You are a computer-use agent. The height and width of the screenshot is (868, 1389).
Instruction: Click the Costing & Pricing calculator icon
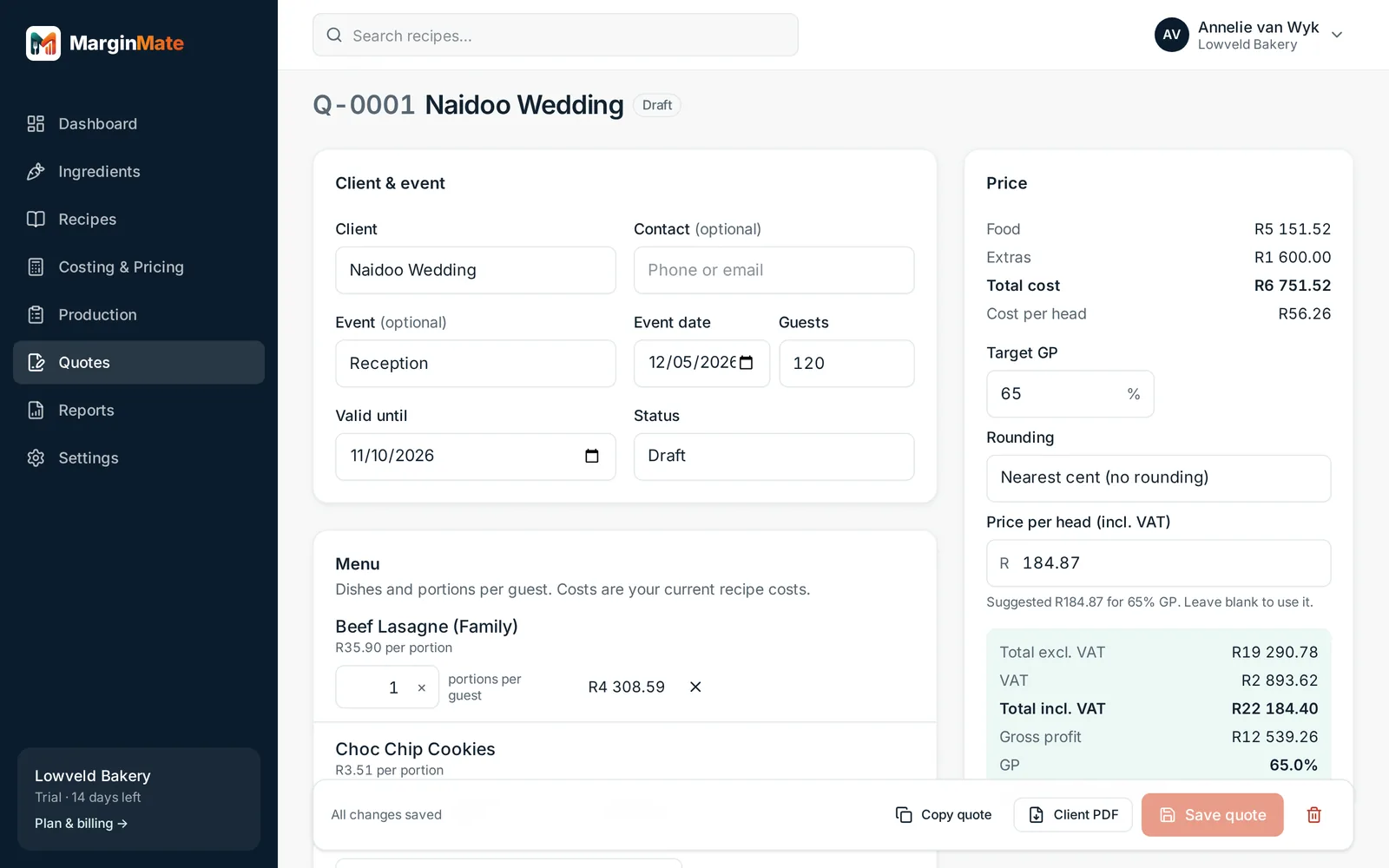coord(36,267)
